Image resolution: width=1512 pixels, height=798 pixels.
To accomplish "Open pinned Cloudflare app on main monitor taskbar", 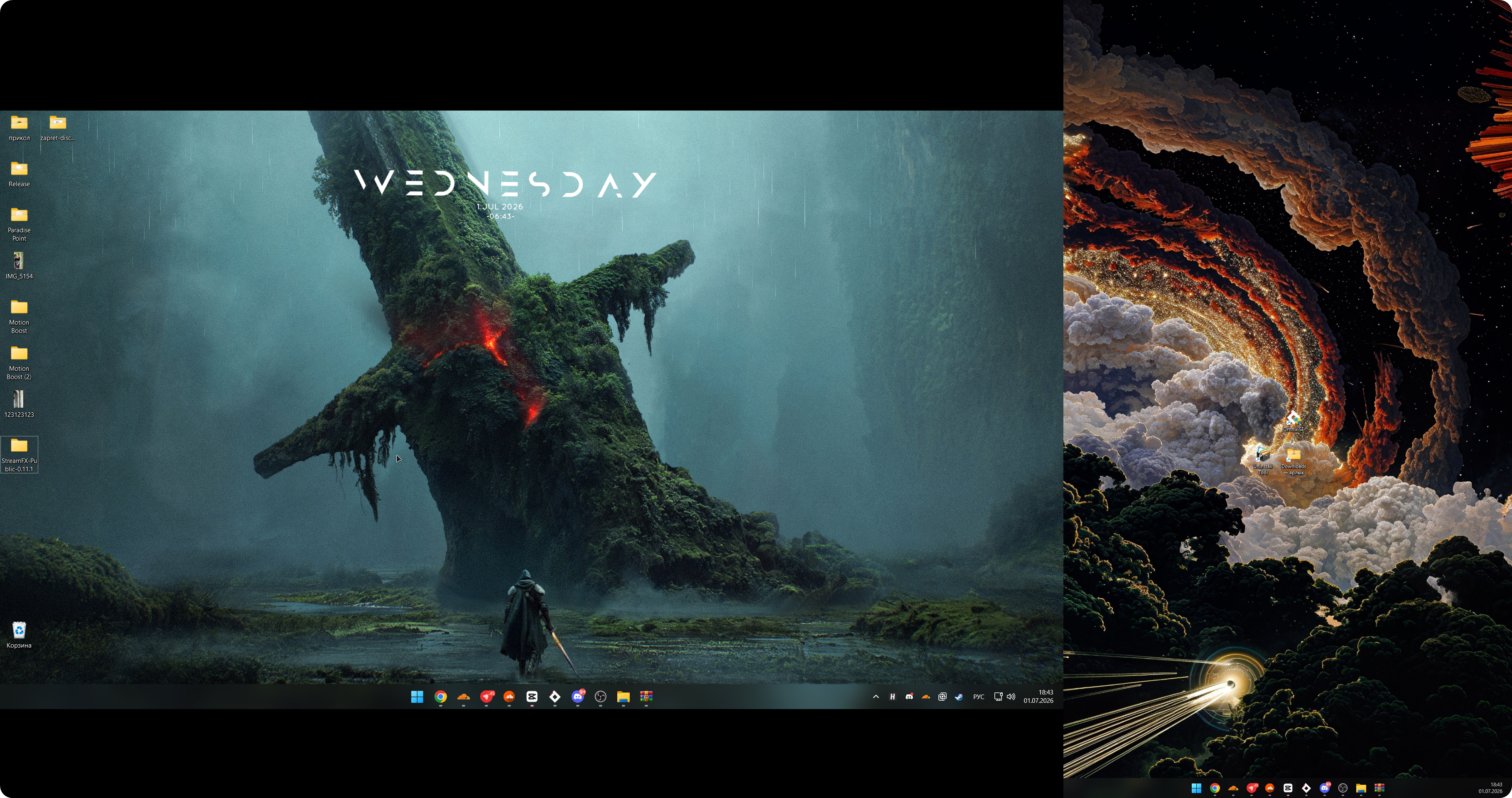I will point(463,697).
